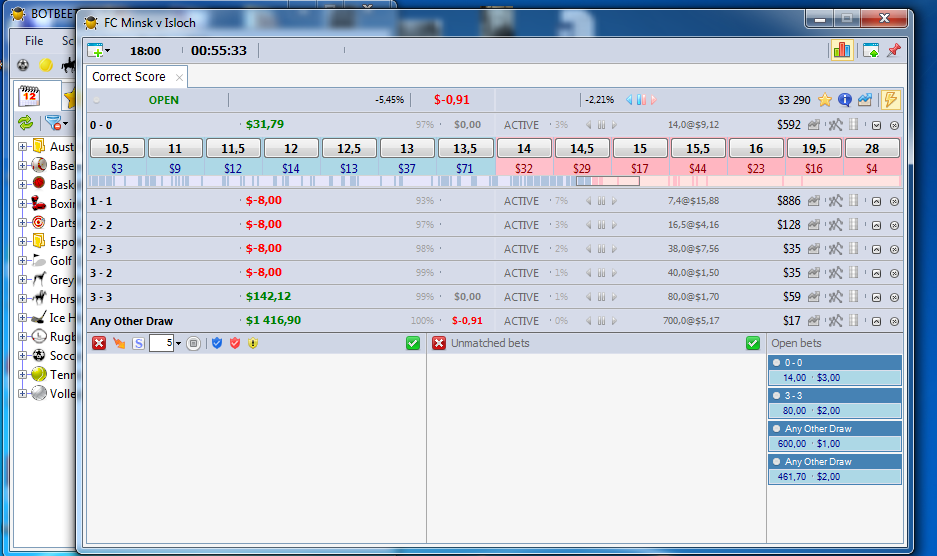Toggle the red shield check icon

click(x=235, y=343)
